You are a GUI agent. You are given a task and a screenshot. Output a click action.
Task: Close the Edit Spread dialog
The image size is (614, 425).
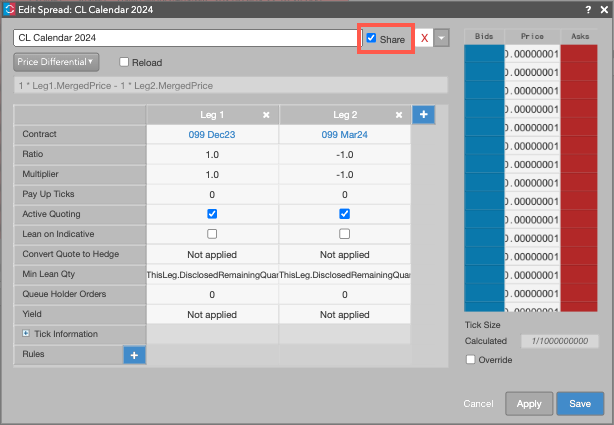pyautogui.click(x=604, y=10)
